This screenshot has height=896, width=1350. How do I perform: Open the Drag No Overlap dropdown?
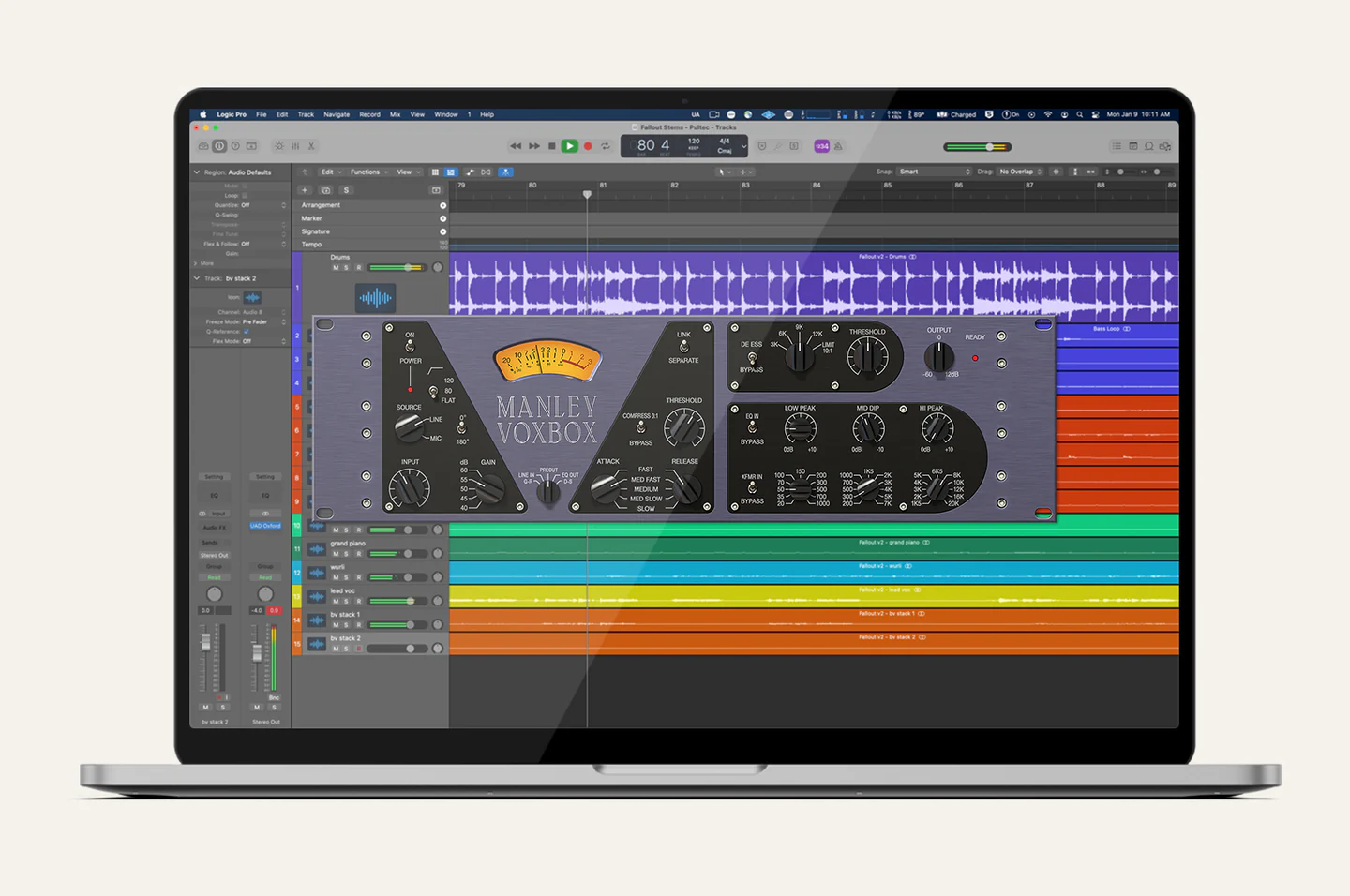pyautogui.click(x=1020, y=172)
